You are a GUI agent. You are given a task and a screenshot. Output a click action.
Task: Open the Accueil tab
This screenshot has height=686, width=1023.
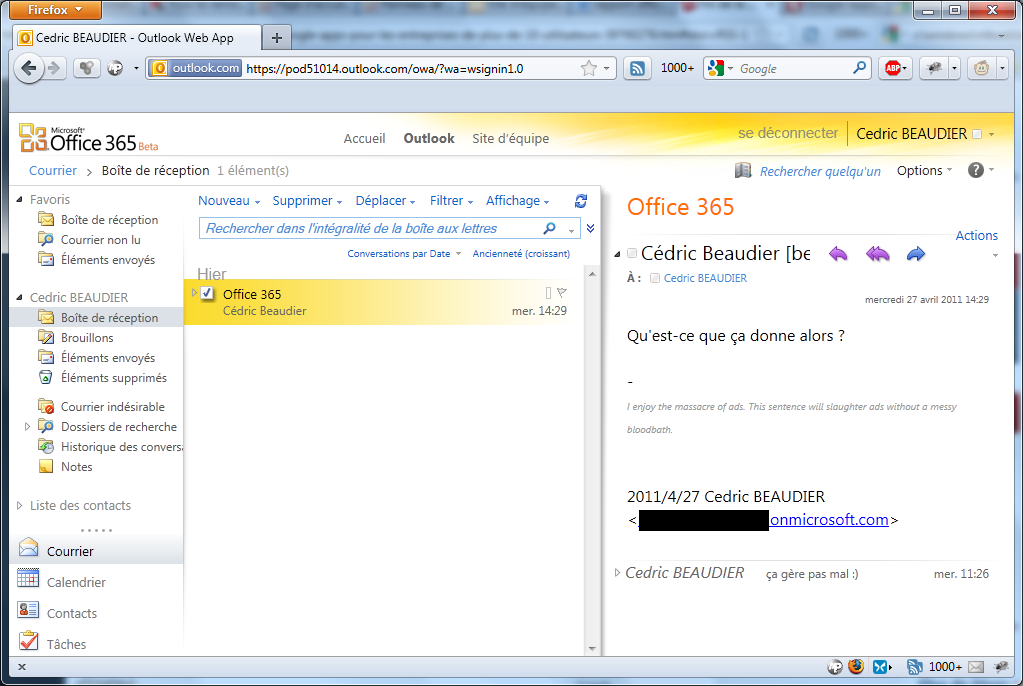365,138
